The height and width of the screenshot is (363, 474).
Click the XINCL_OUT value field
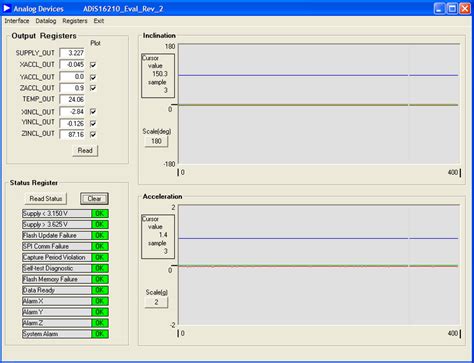(72, 112)
